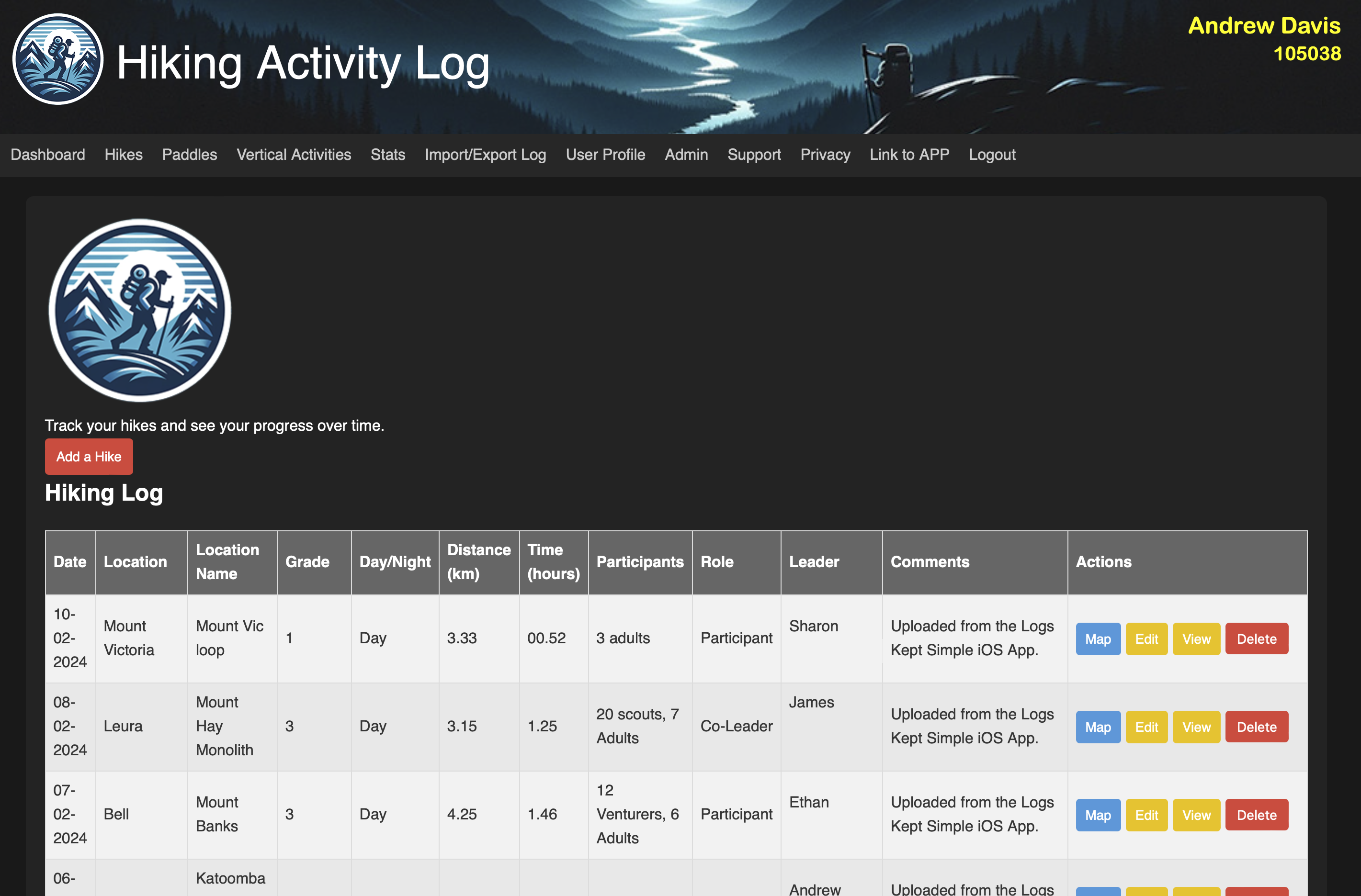Screen dimensions: 1361x896
Task: View the Mount Hay Monolith hike
Action: coord(1196,727)
